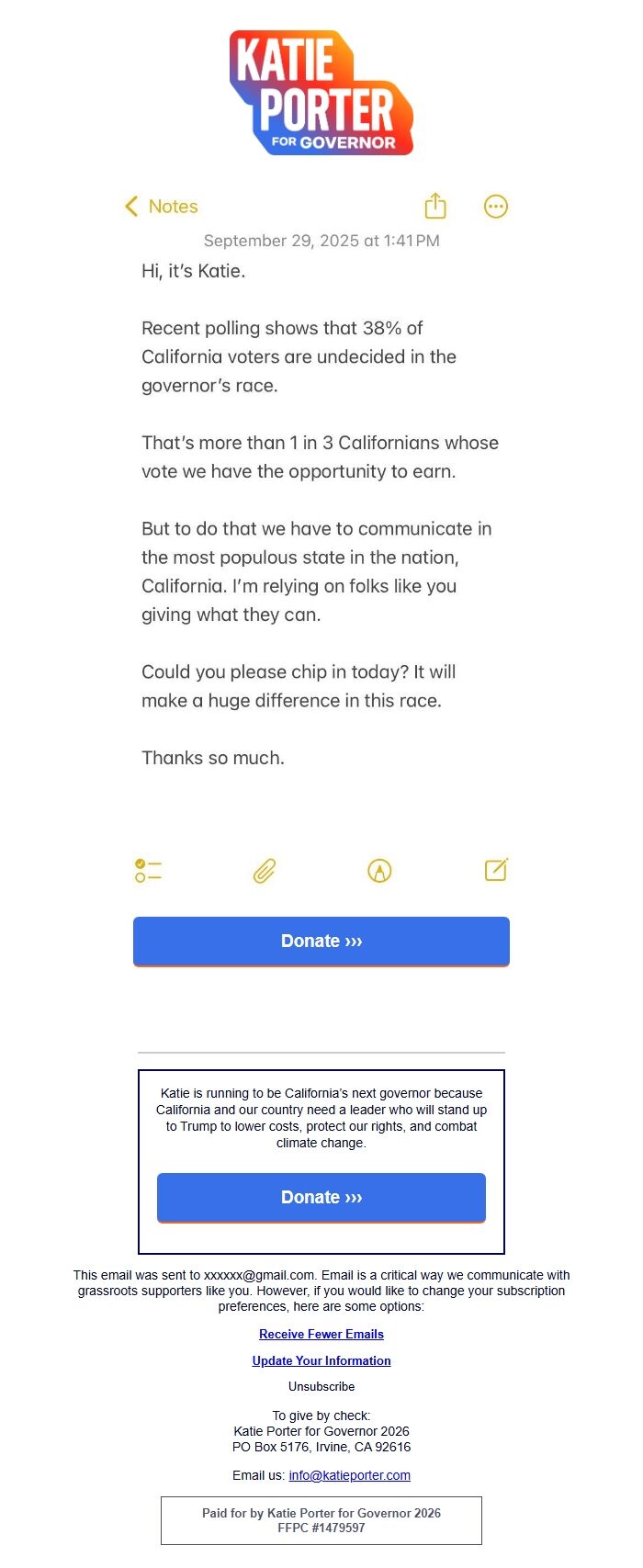The image size is (643, 1568).
Task: Open the more options ellipsis icon
Action: pos(495,207)
